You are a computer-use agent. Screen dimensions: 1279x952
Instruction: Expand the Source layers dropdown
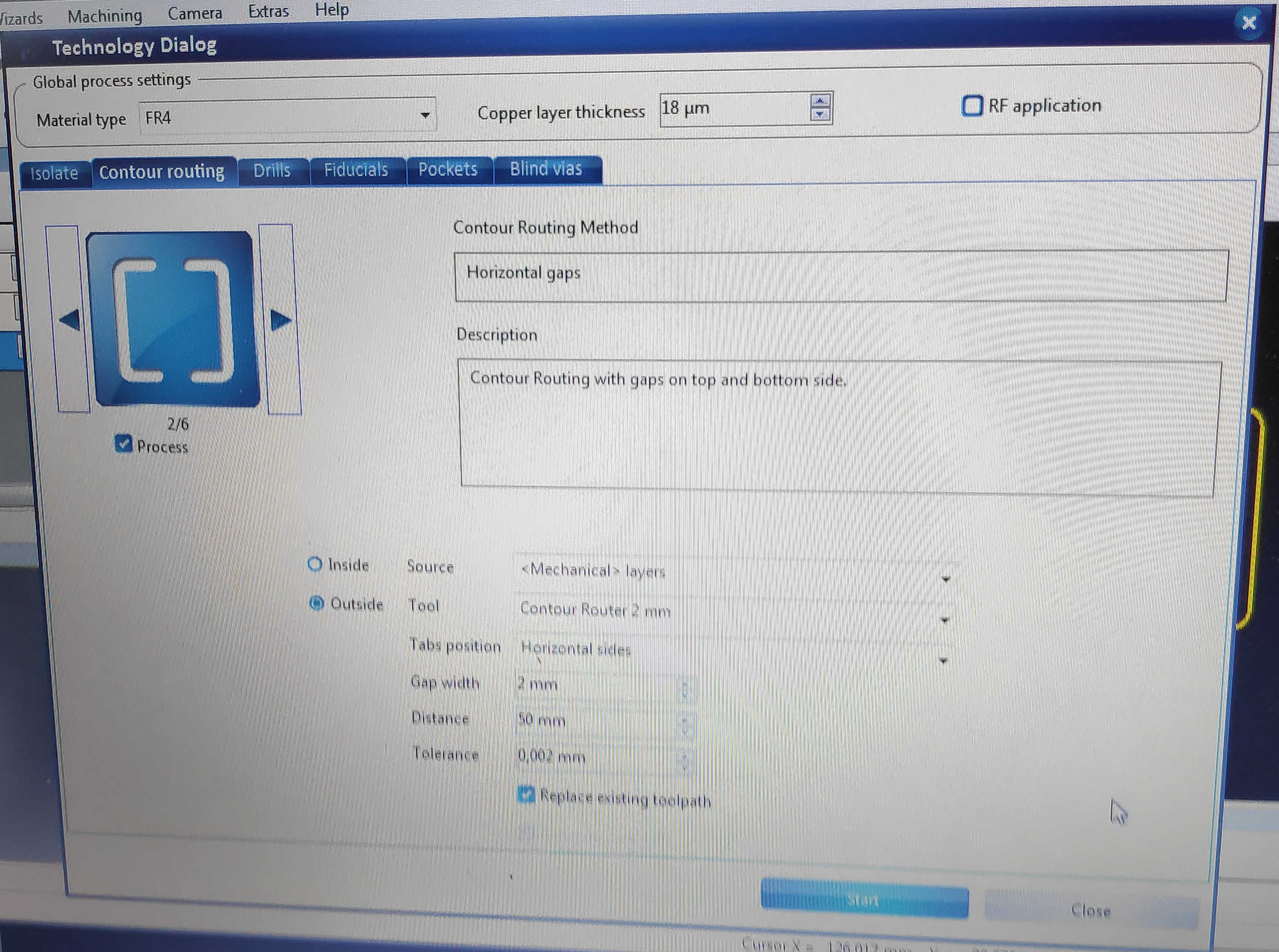[x=946, y=579]
